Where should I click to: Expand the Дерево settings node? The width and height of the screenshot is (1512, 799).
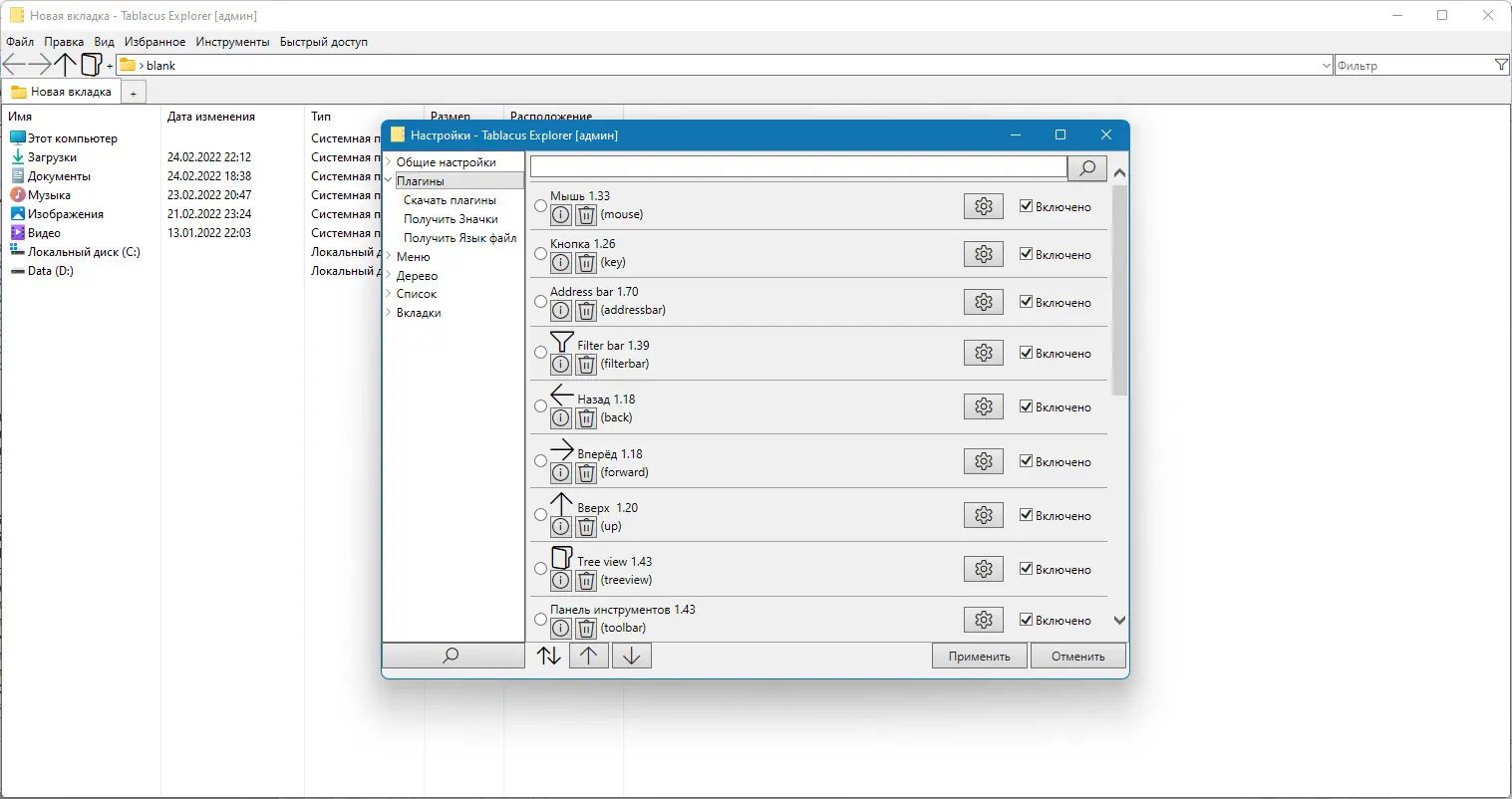(389, 276)
